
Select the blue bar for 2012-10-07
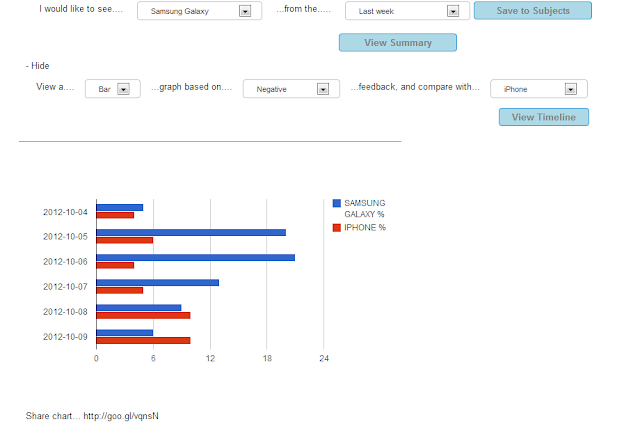pos(158,282)
